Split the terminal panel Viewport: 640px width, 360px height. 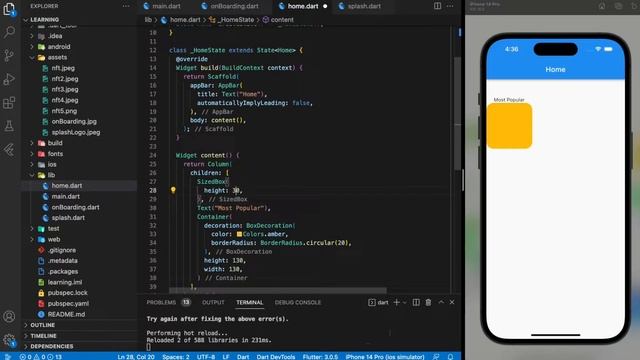416,302
